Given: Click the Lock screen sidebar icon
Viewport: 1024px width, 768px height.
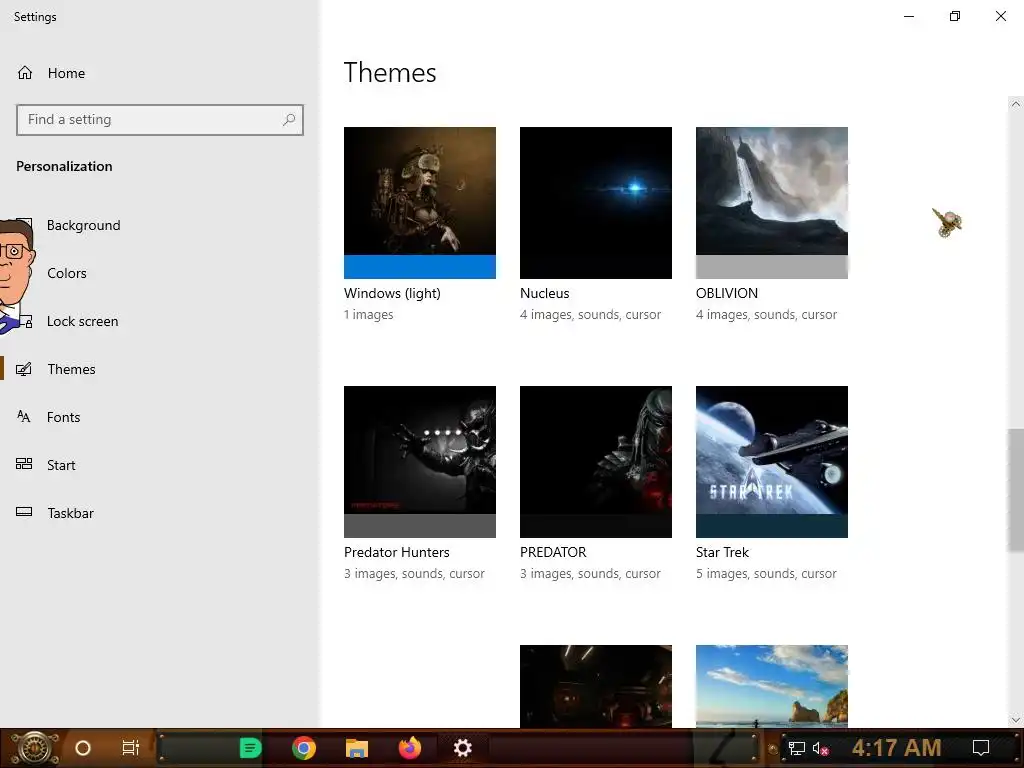Looking at the screenshot, I should pyautogui.click(x=26, y=321).
